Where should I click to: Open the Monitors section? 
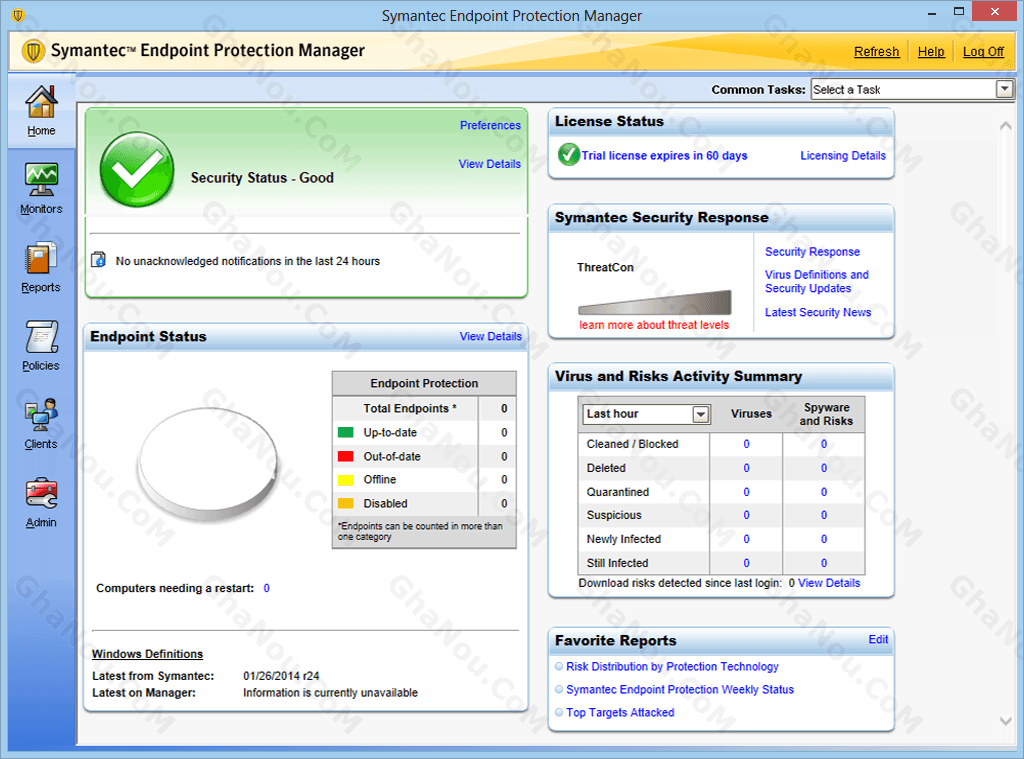[41, 189]
